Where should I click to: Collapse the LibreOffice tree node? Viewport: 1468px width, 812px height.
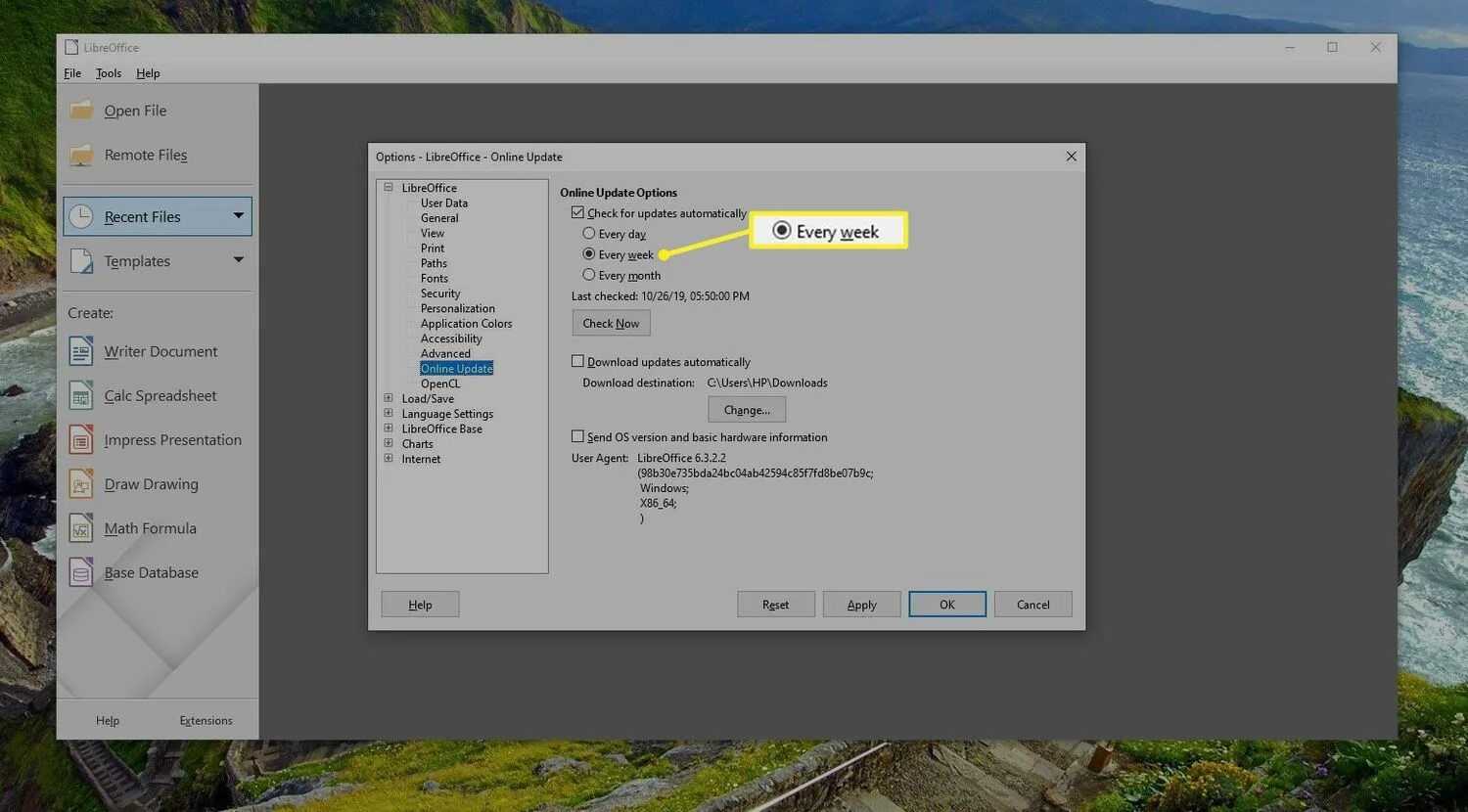(x=389, y=187)
